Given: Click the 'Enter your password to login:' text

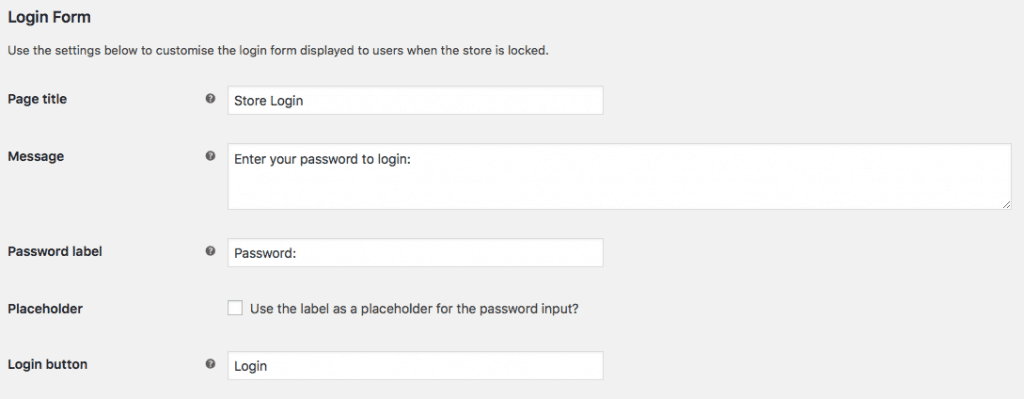Looking at the screenshot, I should pos(322,159).
